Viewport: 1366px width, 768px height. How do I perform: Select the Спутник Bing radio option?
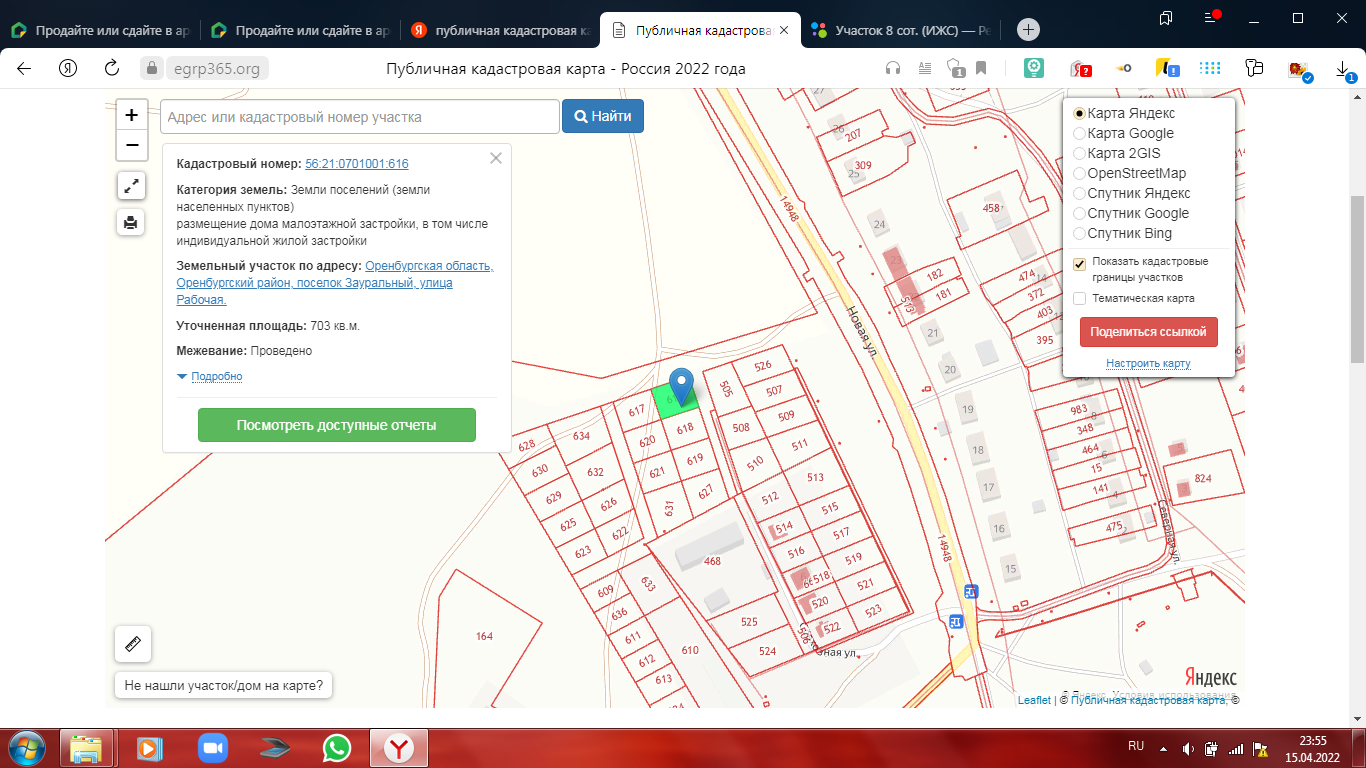[1079, 233]
